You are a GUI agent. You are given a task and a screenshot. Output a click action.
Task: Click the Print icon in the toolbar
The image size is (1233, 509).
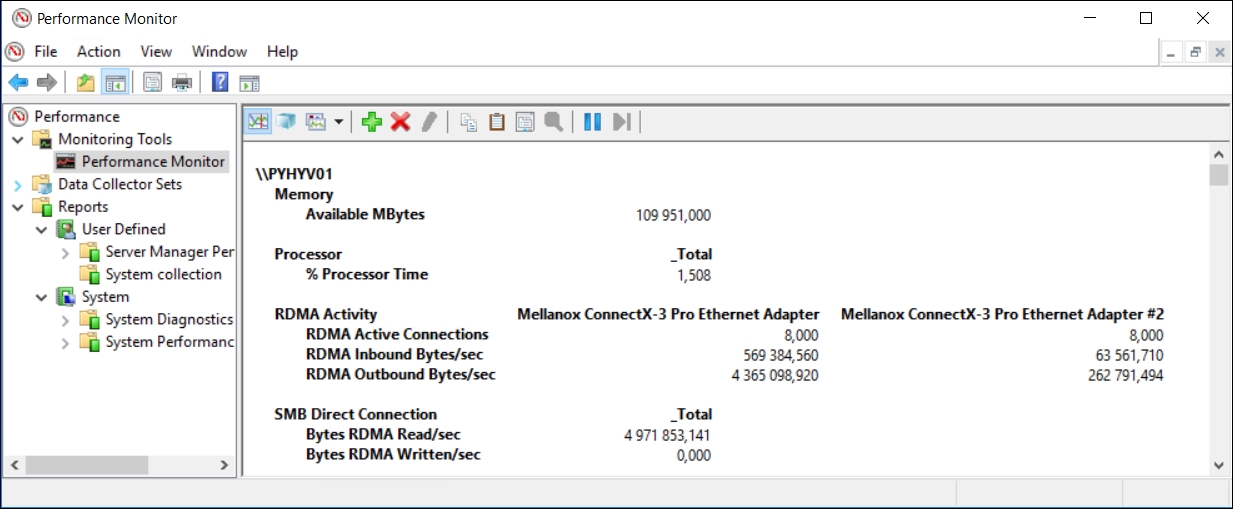point(182,83)
